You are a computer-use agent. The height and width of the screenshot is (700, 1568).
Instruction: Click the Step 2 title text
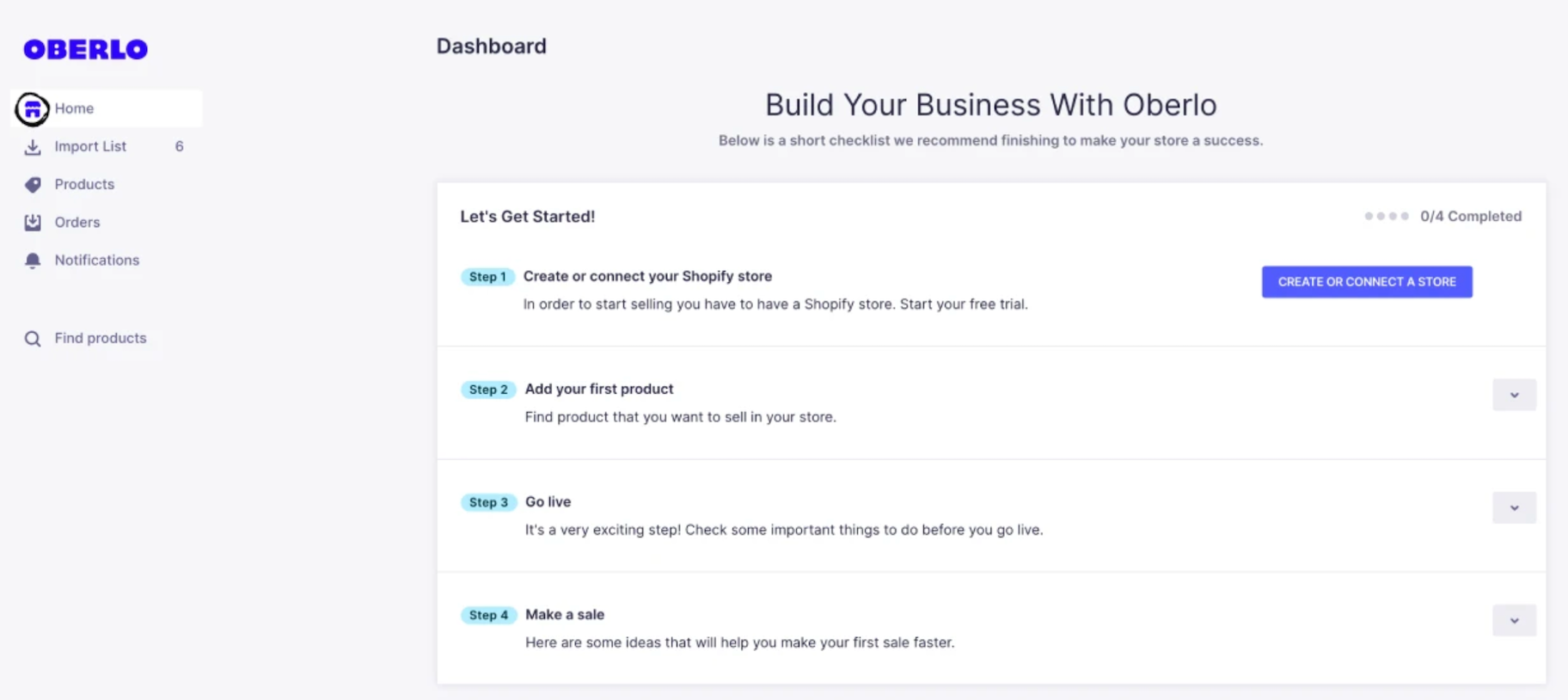(x=599, y=389)
